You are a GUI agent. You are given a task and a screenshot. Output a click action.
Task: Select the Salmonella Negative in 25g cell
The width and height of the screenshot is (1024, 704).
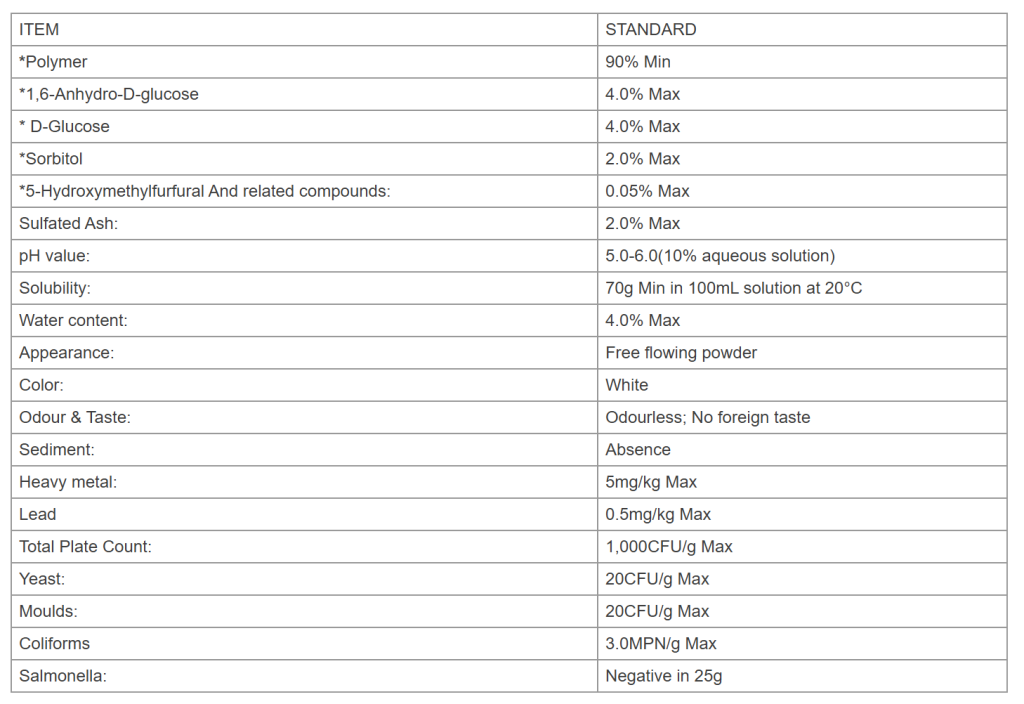802,676
